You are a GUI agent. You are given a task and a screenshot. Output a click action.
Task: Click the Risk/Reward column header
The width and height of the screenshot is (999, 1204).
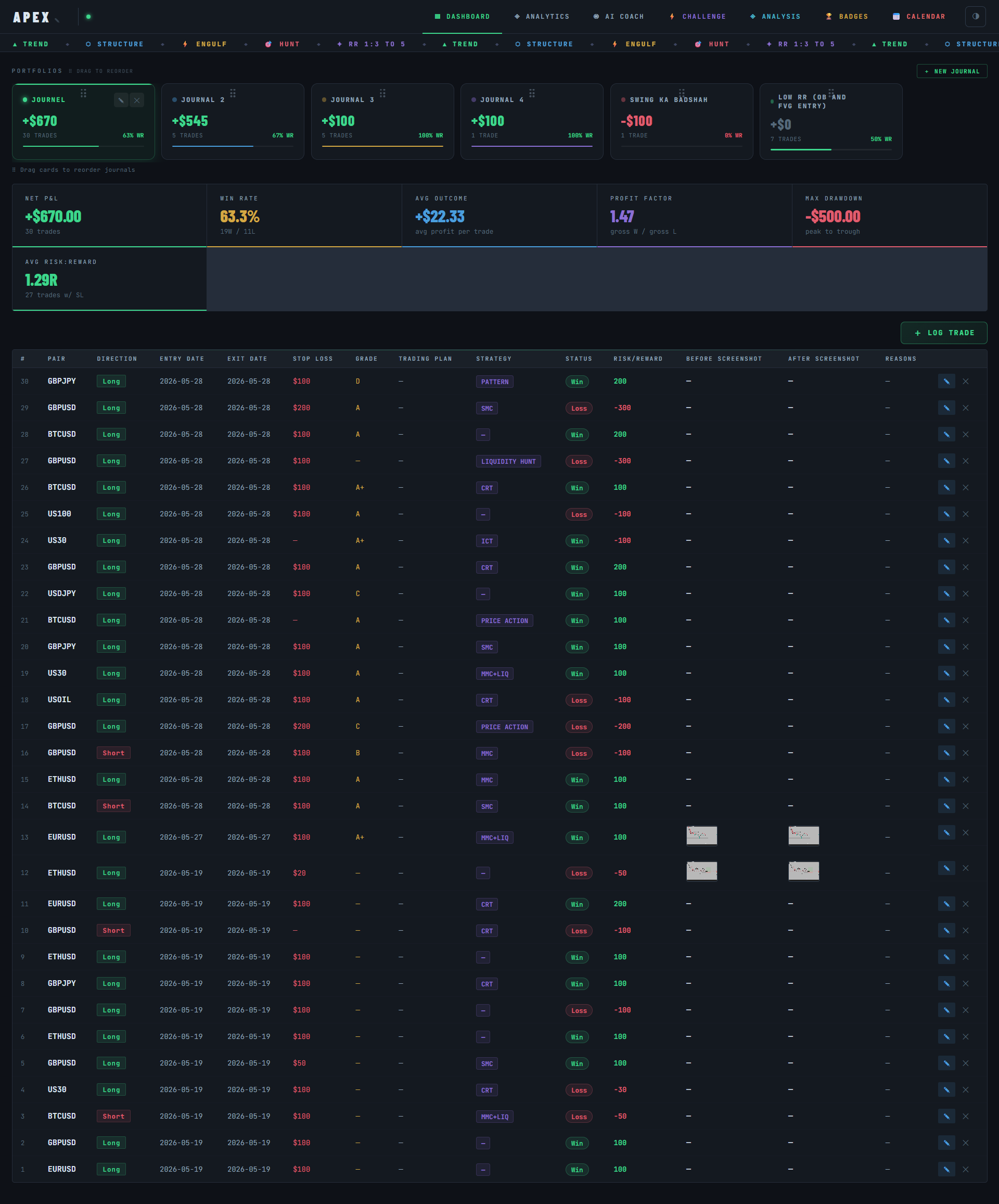point(638,359)
